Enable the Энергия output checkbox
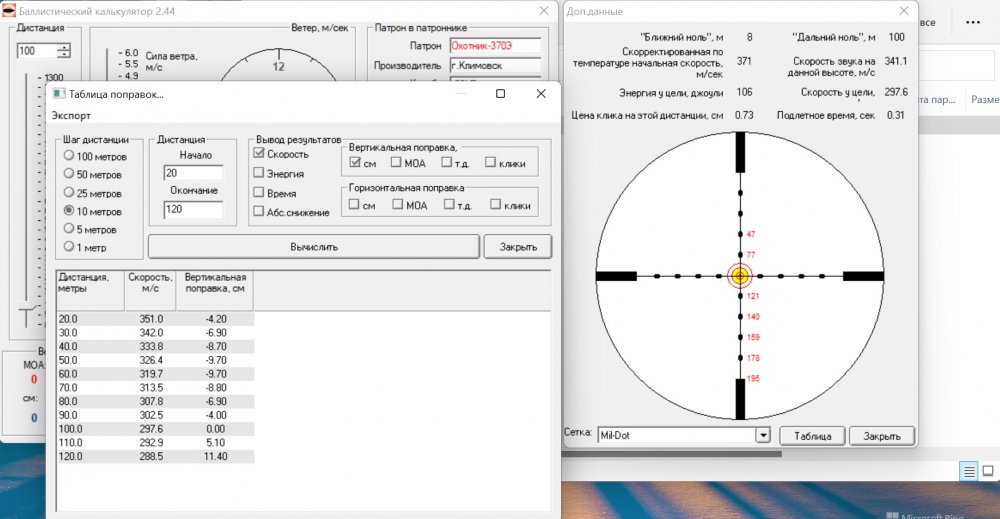Viewport: 1000px width, 519px height. point(260,173)
